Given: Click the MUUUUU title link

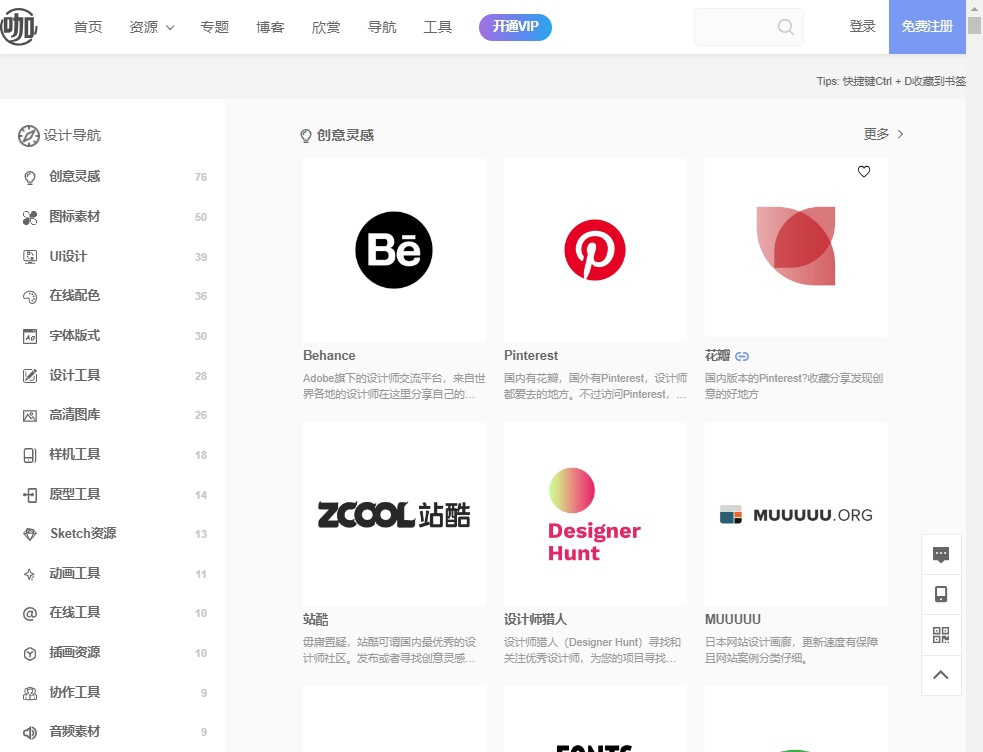Looking at the screenshot, I should [x=733, y=620].
